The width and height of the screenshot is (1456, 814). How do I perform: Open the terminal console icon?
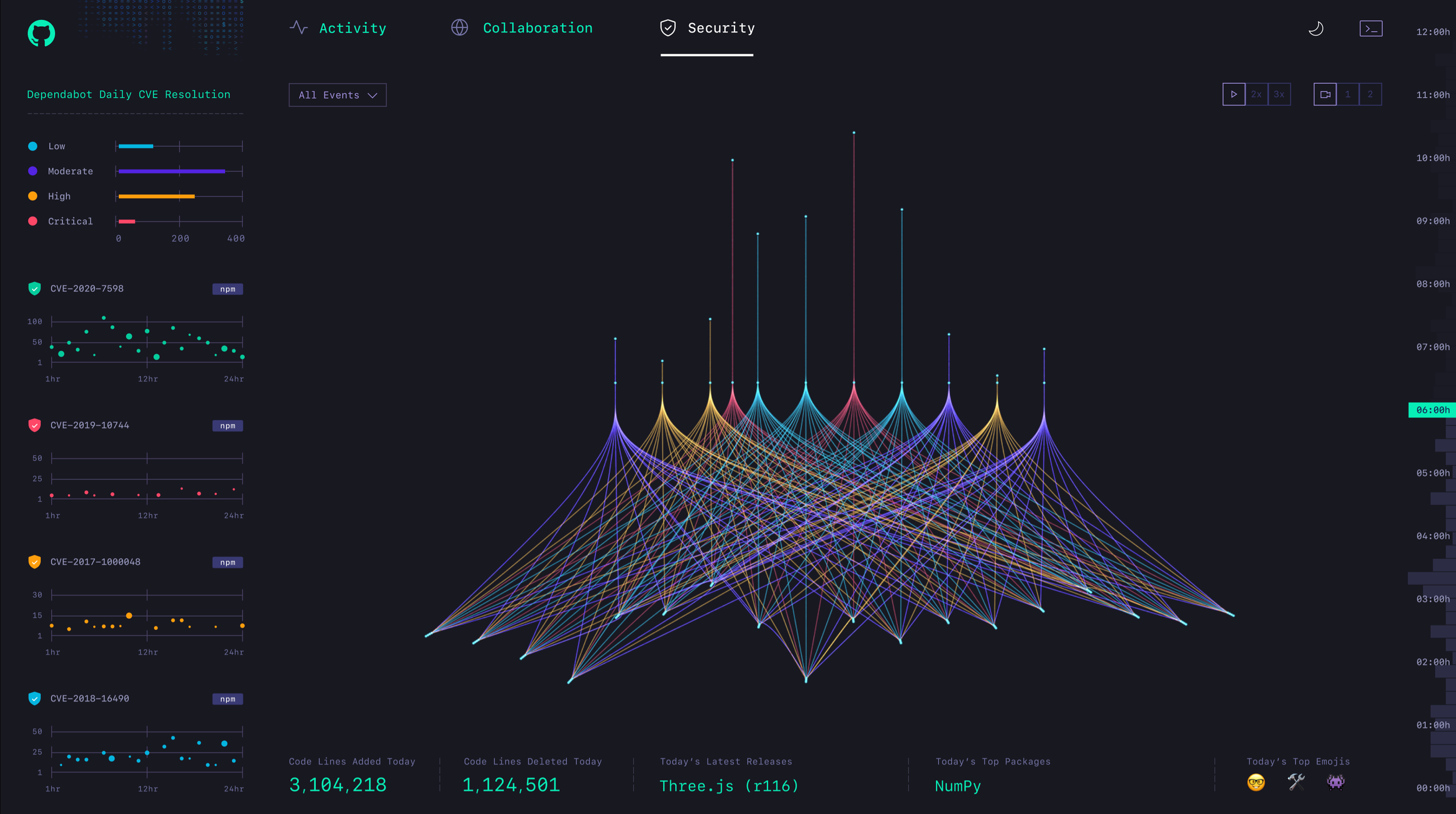(1370, 29)
